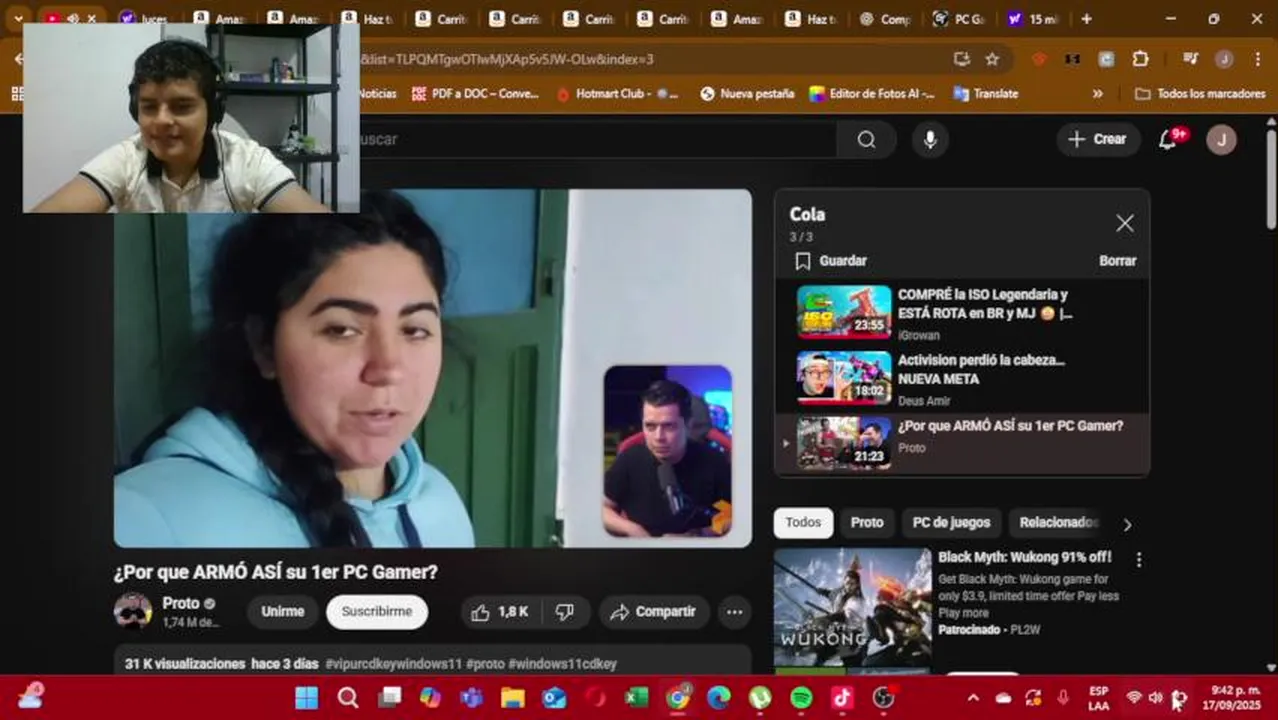Open a new browser tab with plus

(x=1086, y=19)
